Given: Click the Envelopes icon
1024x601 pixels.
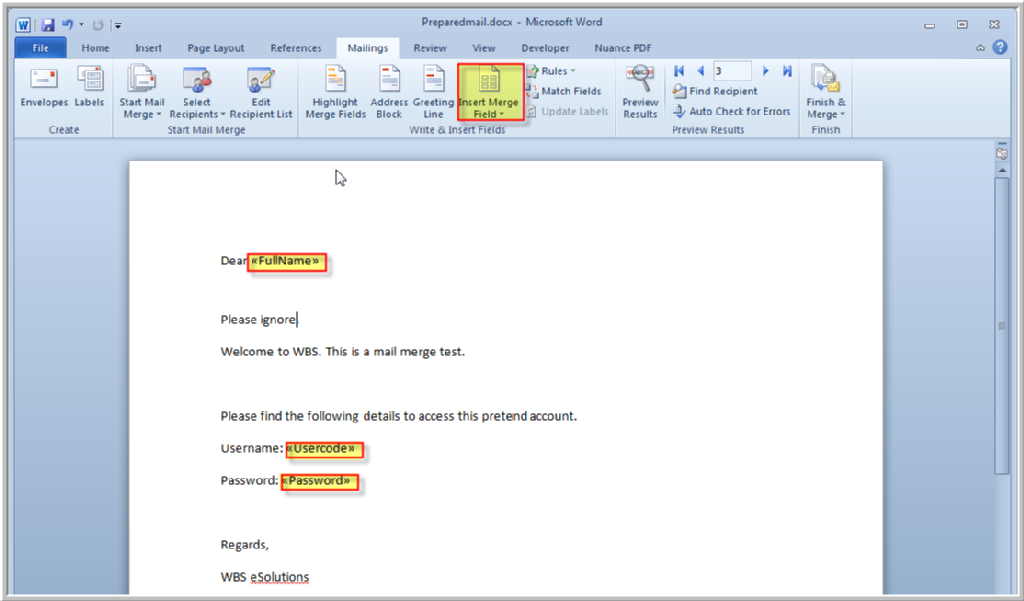Looking at the screenshot, I should [x=44, y=80].
